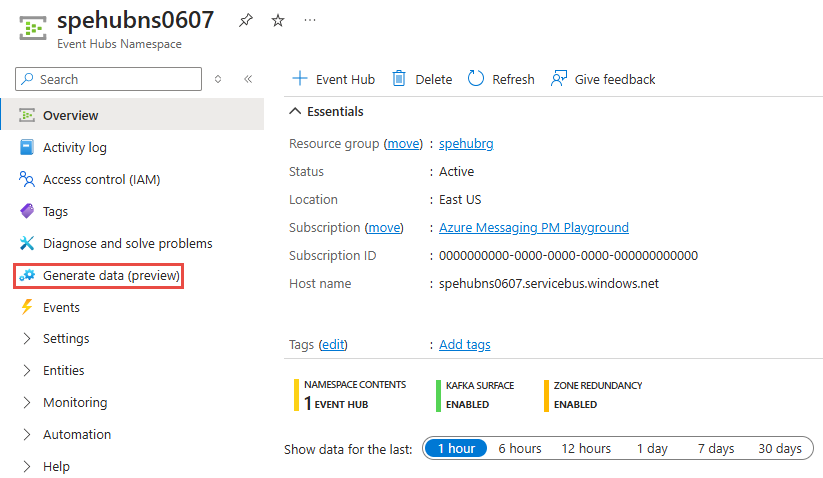
Task: Mark namespace as favorite with star icon
Action: [278, 20]
